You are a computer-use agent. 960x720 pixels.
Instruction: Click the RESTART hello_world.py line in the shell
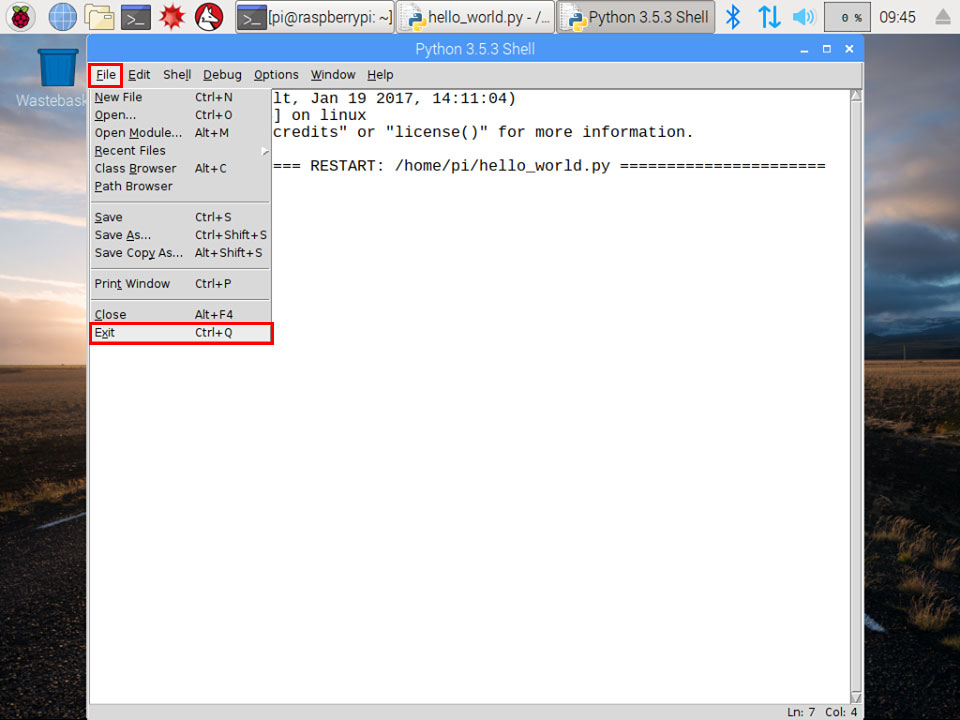[549, 166]
